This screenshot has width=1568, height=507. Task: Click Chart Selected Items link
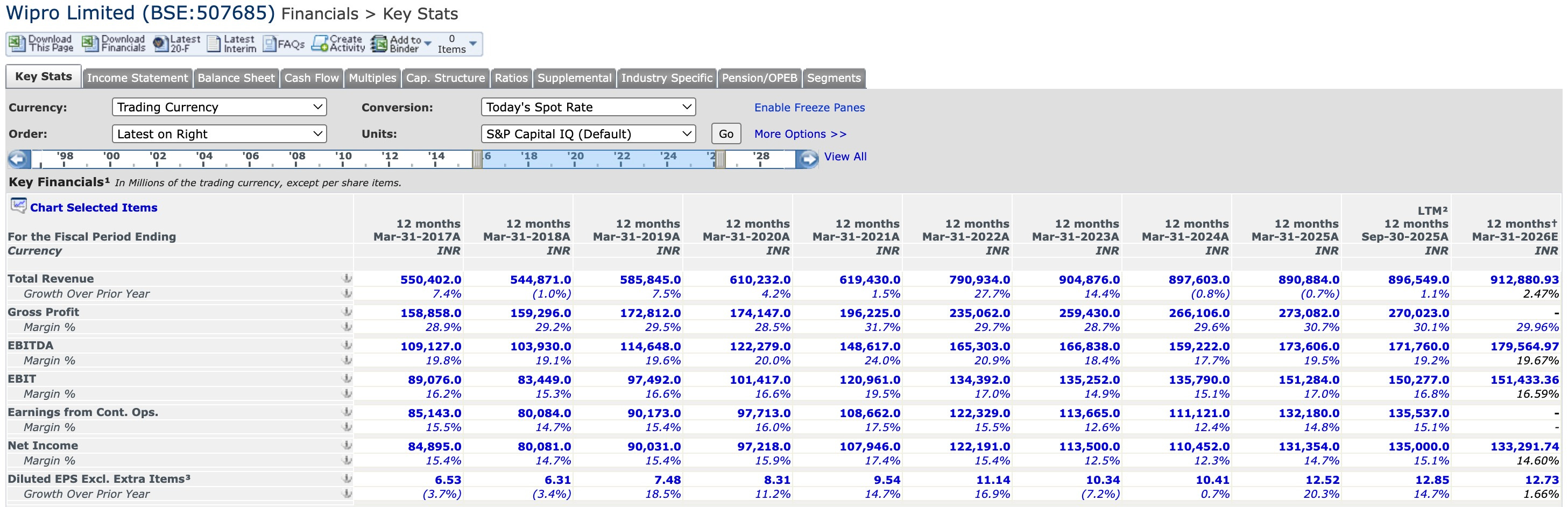94,208
